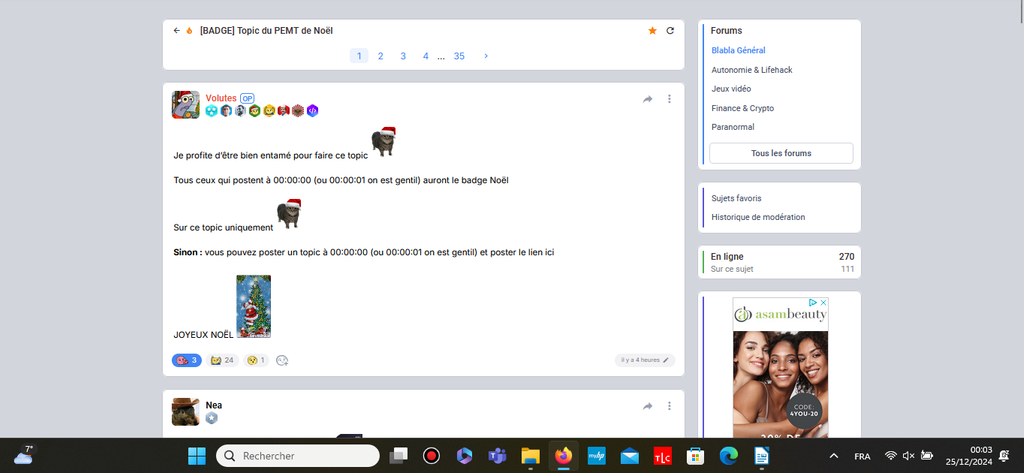The image size is (1024, 473).
Task: Toggle the first reaction with count 3
Action: 187,360
